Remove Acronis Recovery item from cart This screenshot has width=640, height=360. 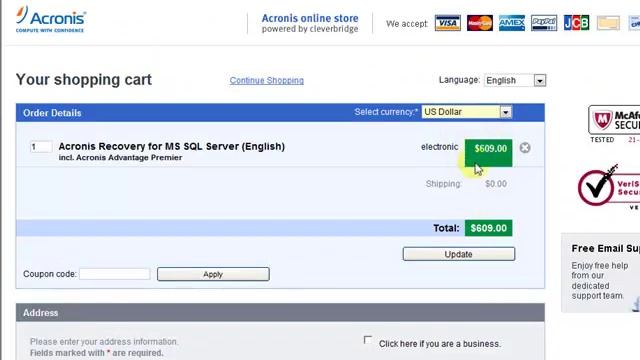tap(525, 148)
